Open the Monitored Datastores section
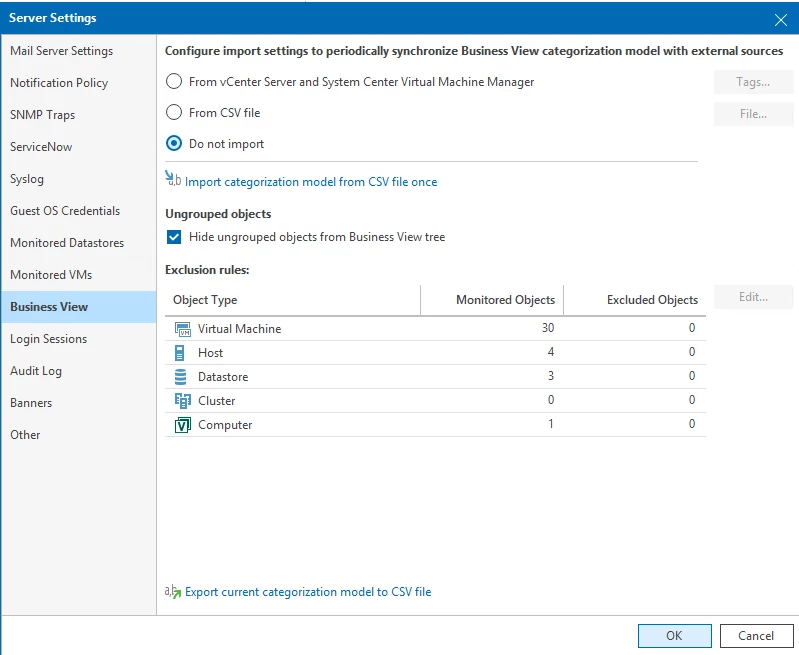Viewport: 799px width, 655px height. tap(67, 243)
